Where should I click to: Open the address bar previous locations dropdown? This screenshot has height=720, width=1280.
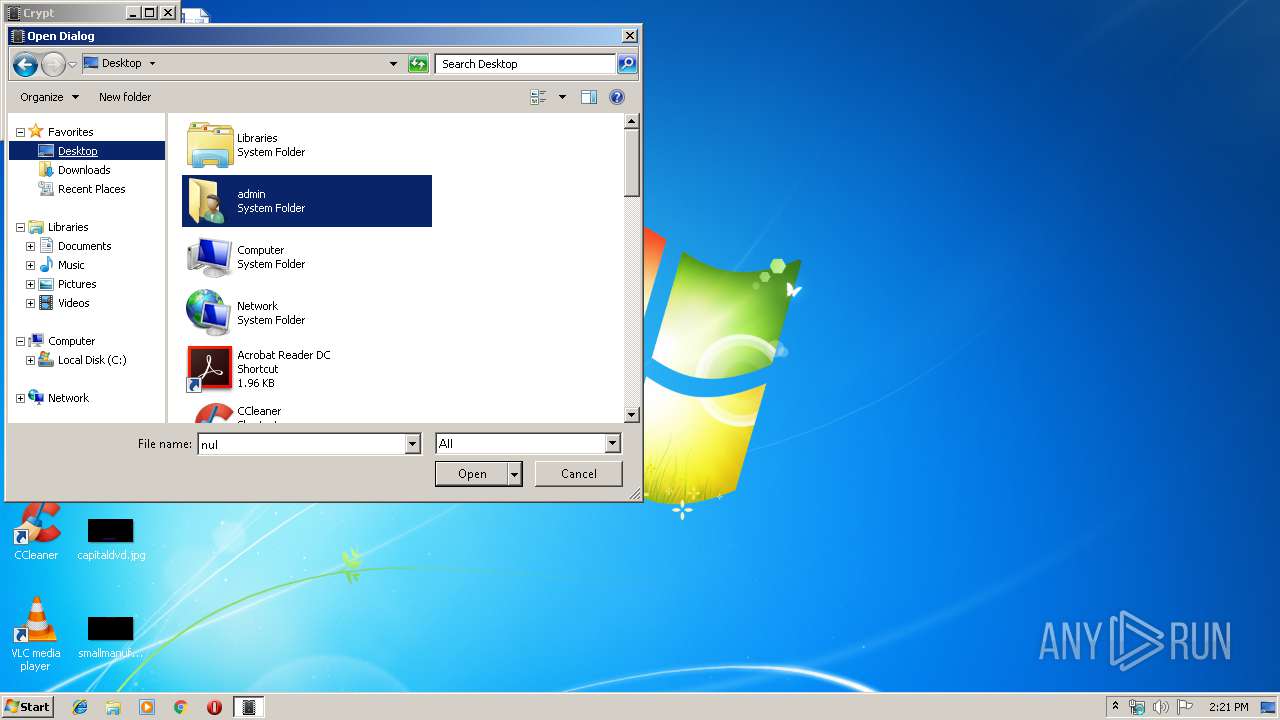[393, 64]
